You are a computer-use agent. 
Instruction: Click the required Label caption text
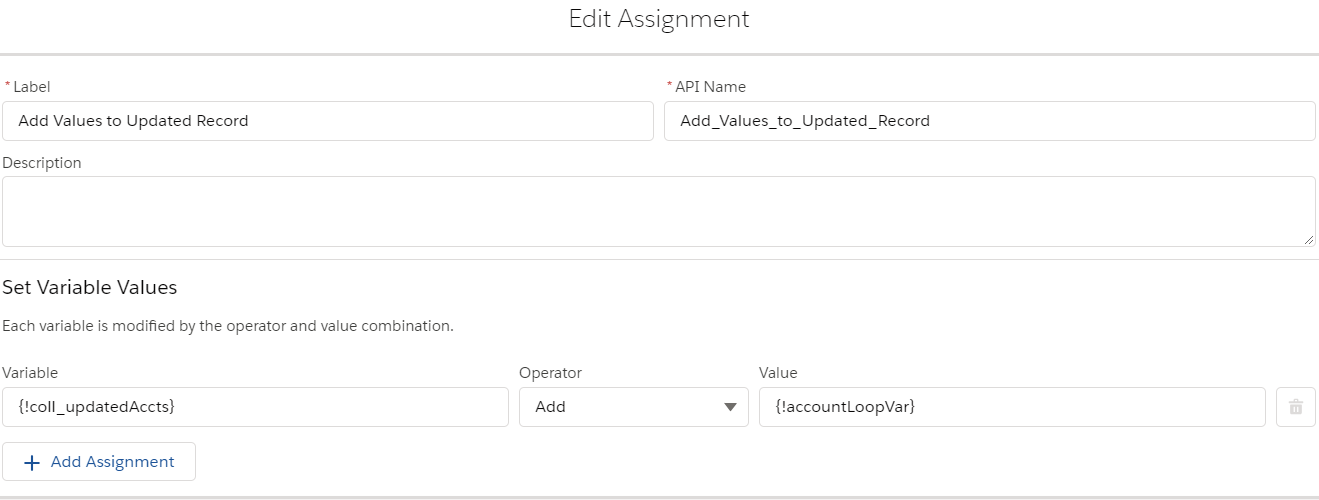[x=32, y=87]
